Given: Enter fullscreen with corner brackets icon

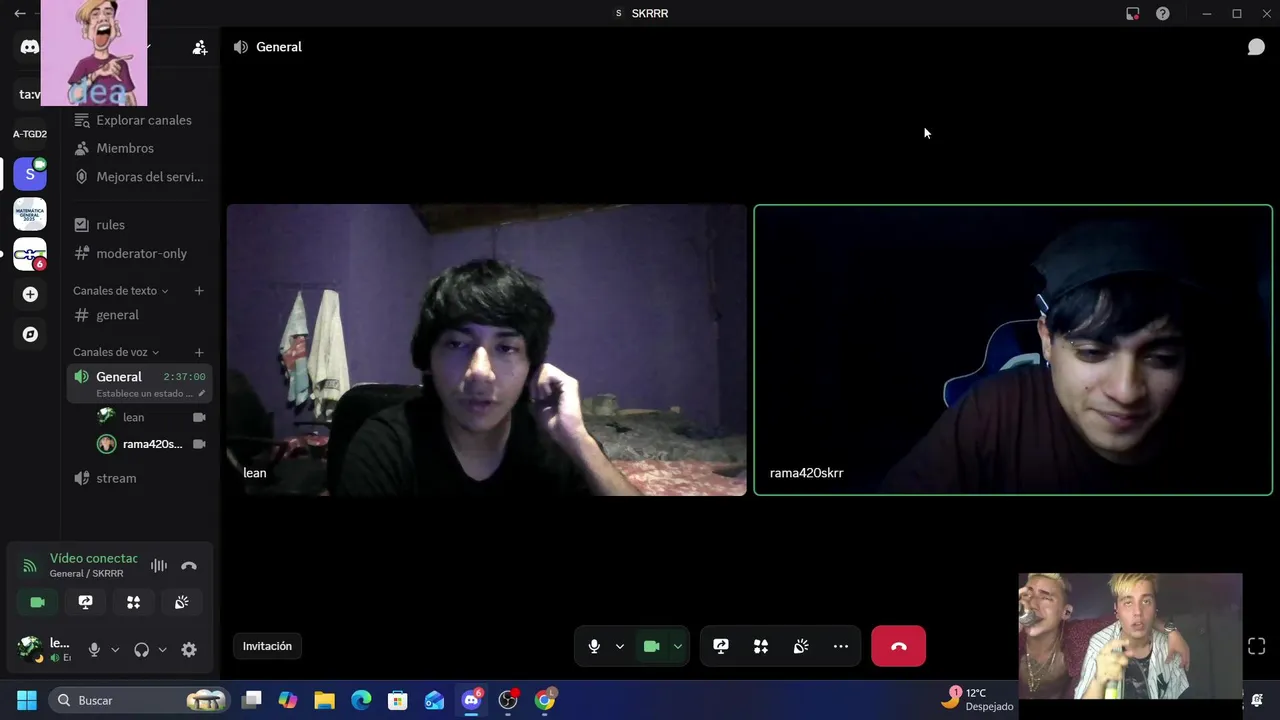Looking at the screenshot, I should [1257, 646].
